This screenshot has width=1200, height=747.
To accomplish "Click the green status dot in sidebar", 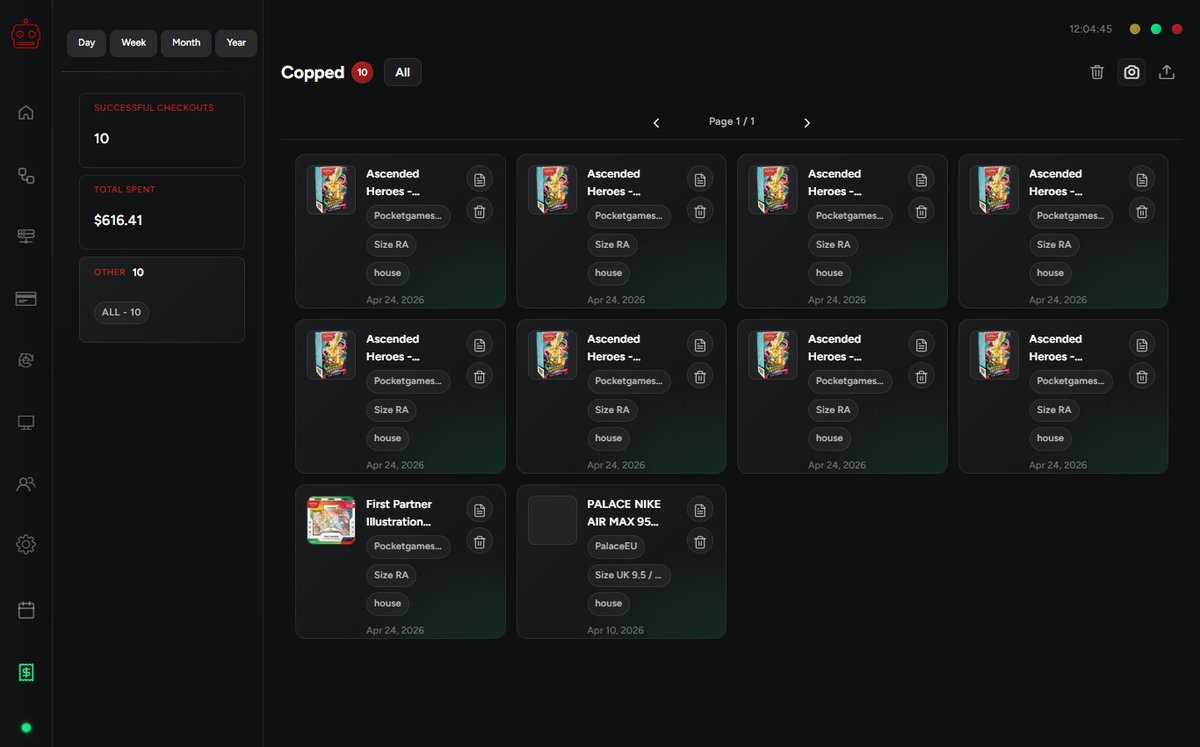I will (26, 728).
